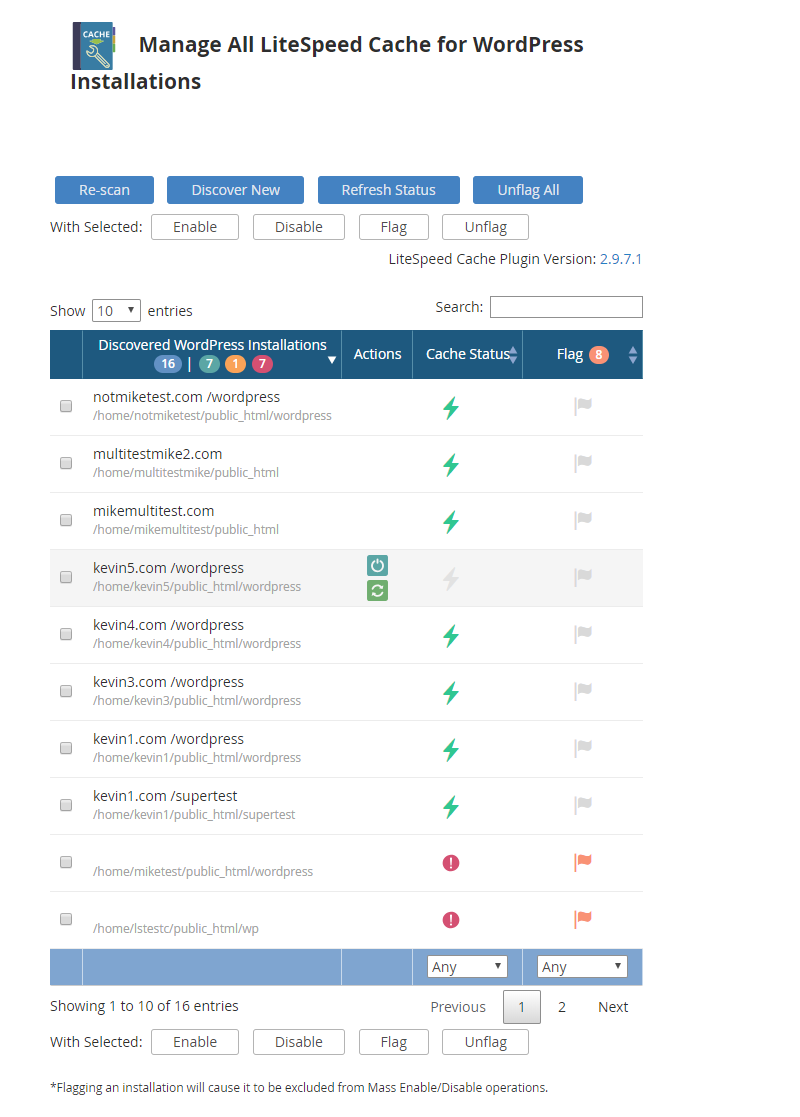800x1117 pixels.
Task: Go to page 2 of the results
Action: coord(562,1007)
